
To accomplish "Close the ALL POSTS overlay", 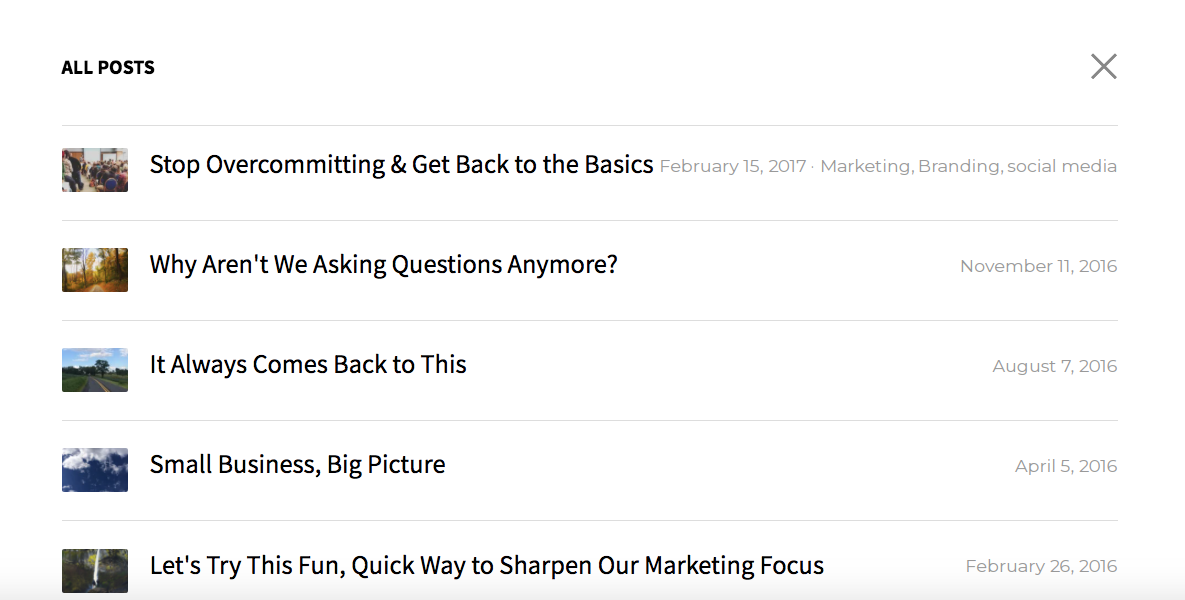I will [x=1103, y=66].
